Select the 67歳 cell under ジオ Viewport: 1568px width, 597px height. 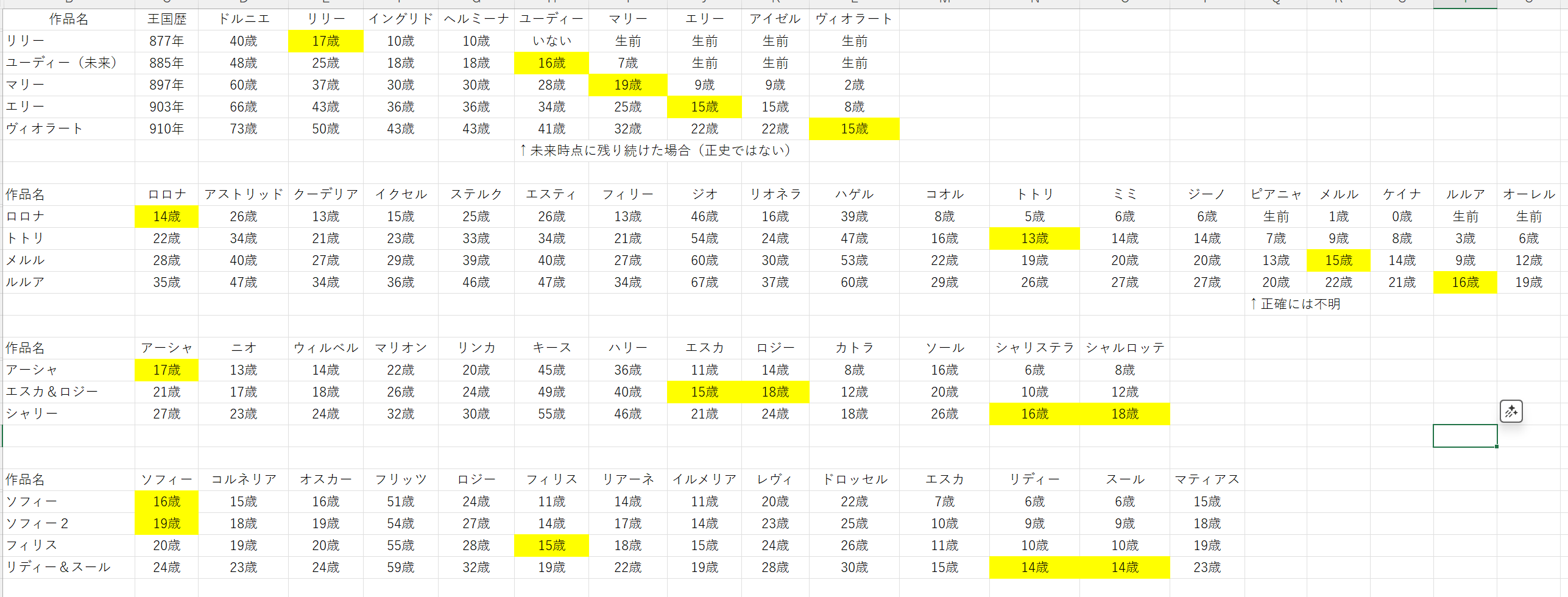pos(704,282)
